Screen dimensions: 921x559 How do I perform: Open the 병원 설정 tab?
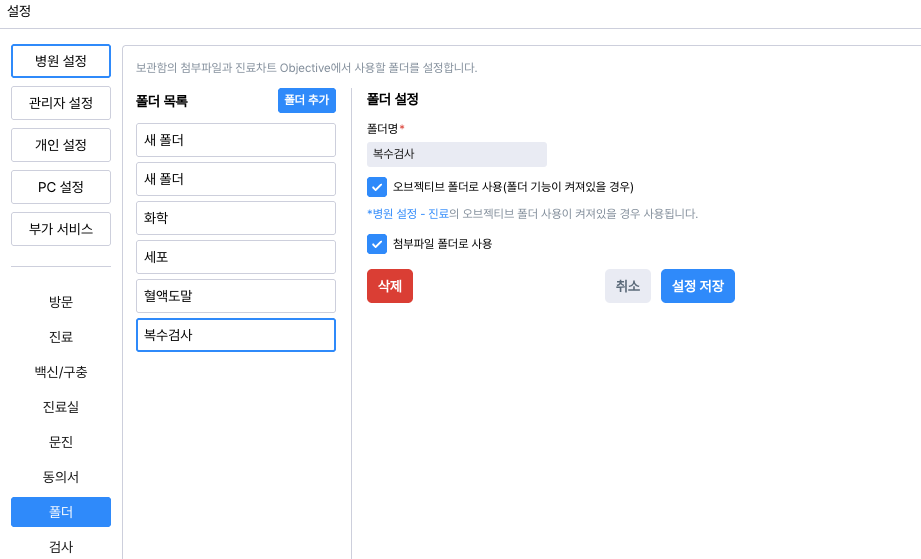point(61,61)
